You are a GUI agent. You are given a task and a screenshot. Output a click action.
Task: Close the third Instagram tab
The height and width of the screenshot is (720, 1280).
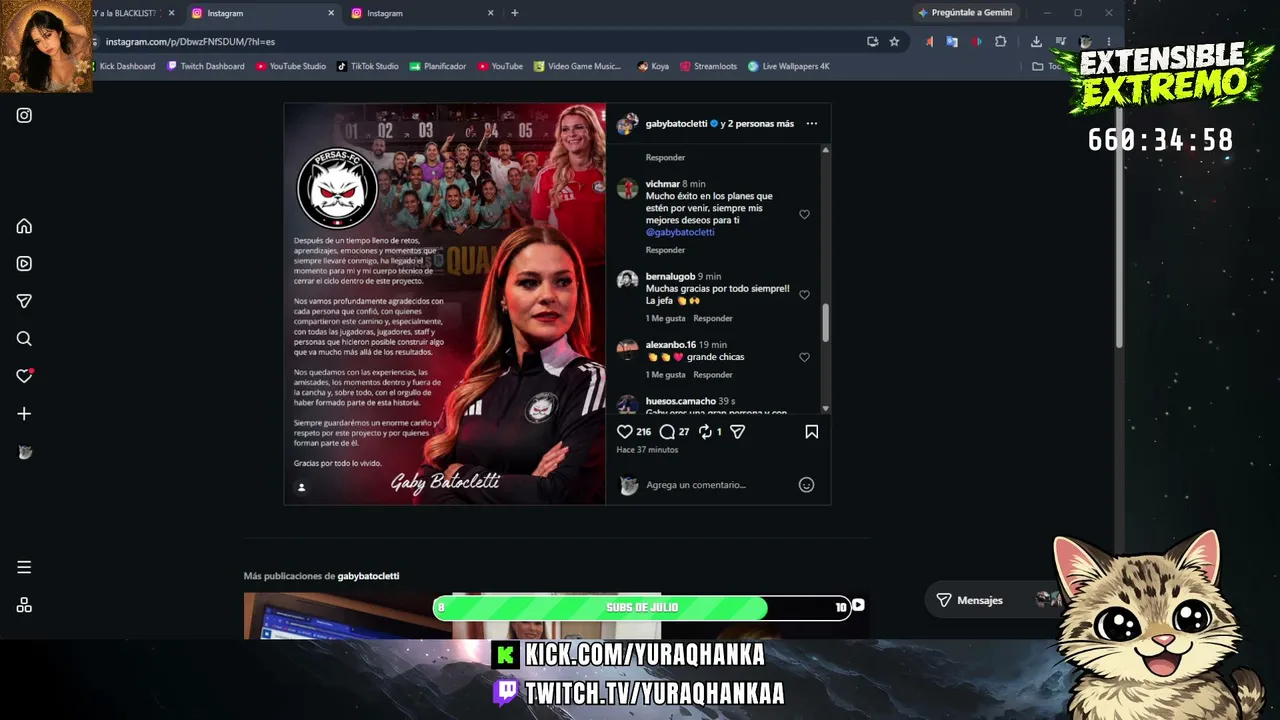pos(491,13)
